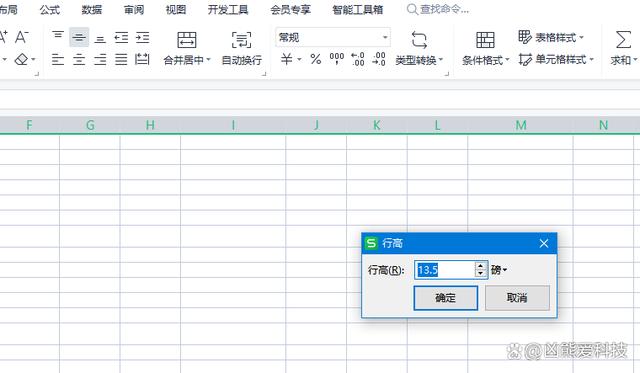The width and height of the screenshot is (640, 373).
Task: Click the bottom align icon
Action: [100, 38]
